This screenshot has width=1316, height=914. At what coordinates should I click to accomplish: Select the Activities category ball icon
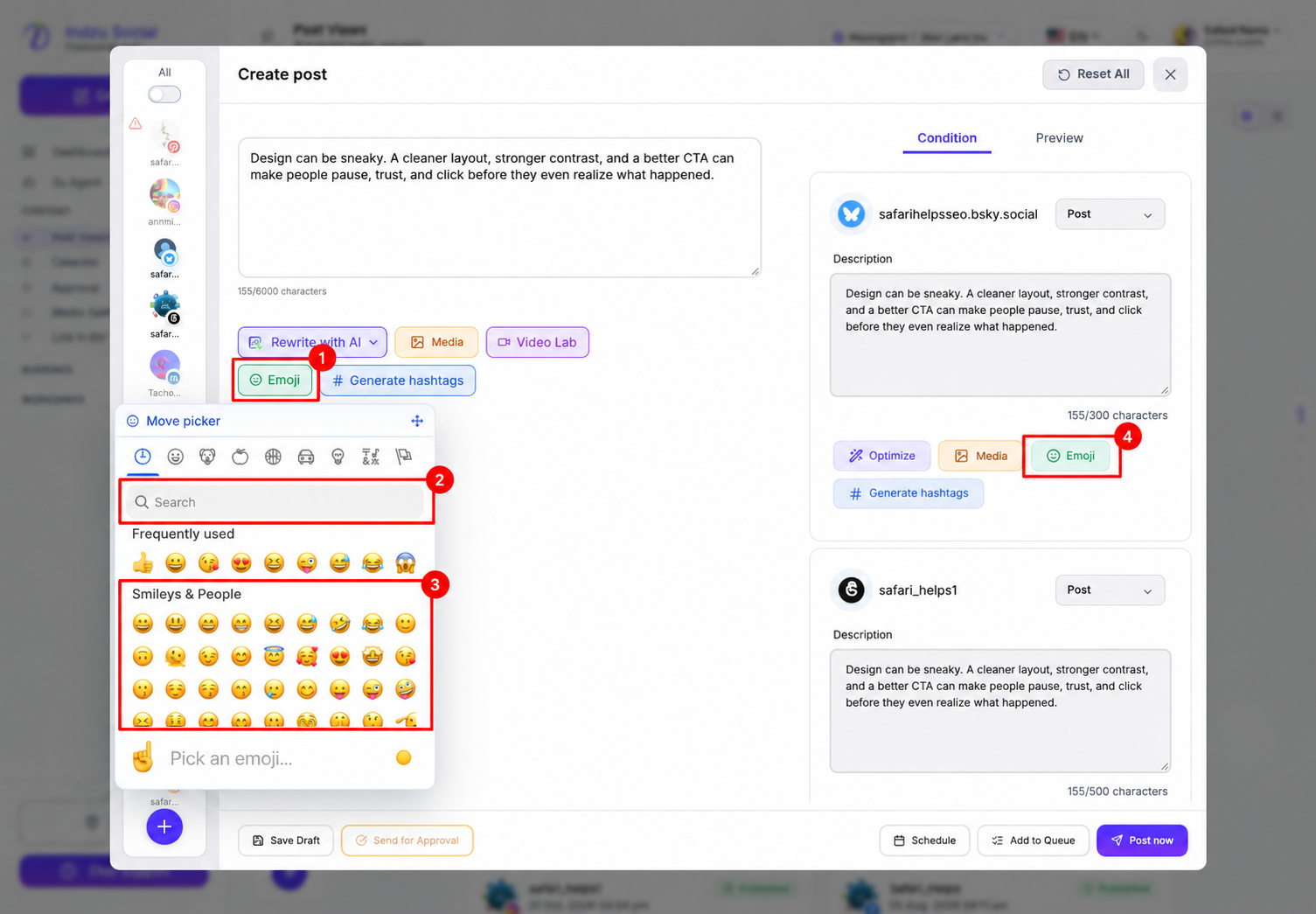click(x=274, y=457)
